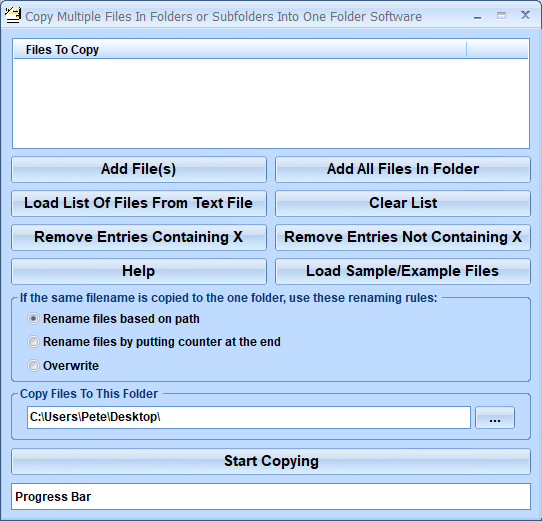
Task: Click Remove Entries Not Containing X
Action: [403, 237]
